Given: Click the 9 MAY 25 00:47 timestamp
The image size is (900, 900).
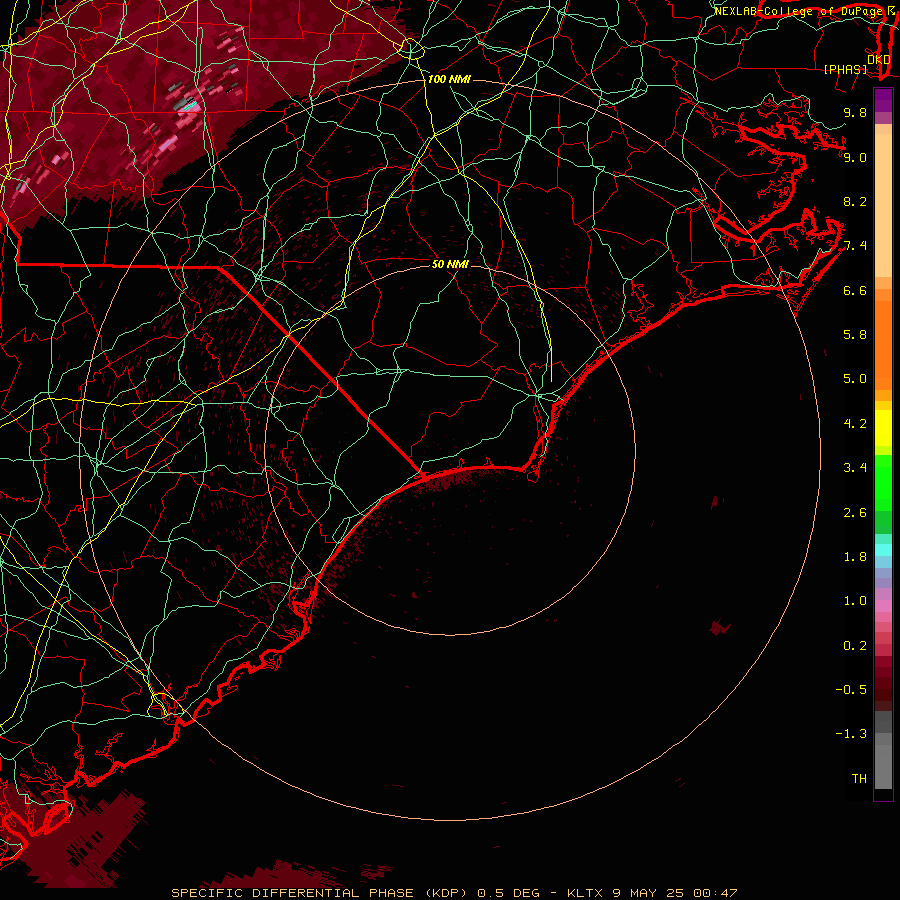Looking at the screenshot, I should tap(675, 893).
